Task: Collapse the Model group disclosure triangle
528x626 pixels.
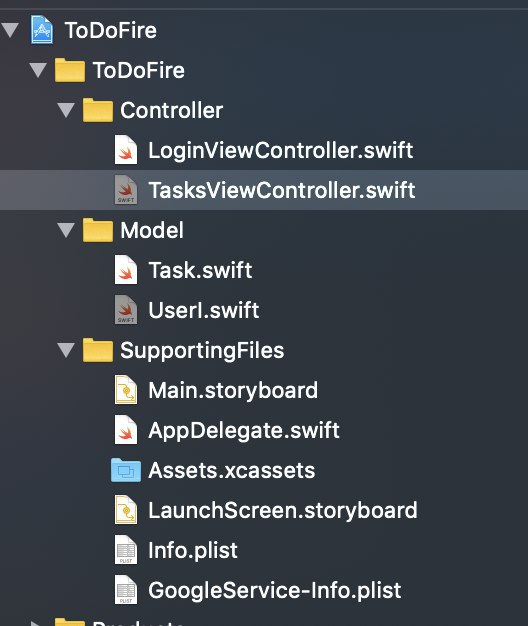Action: pyautogui.click(x=66, y=230)
